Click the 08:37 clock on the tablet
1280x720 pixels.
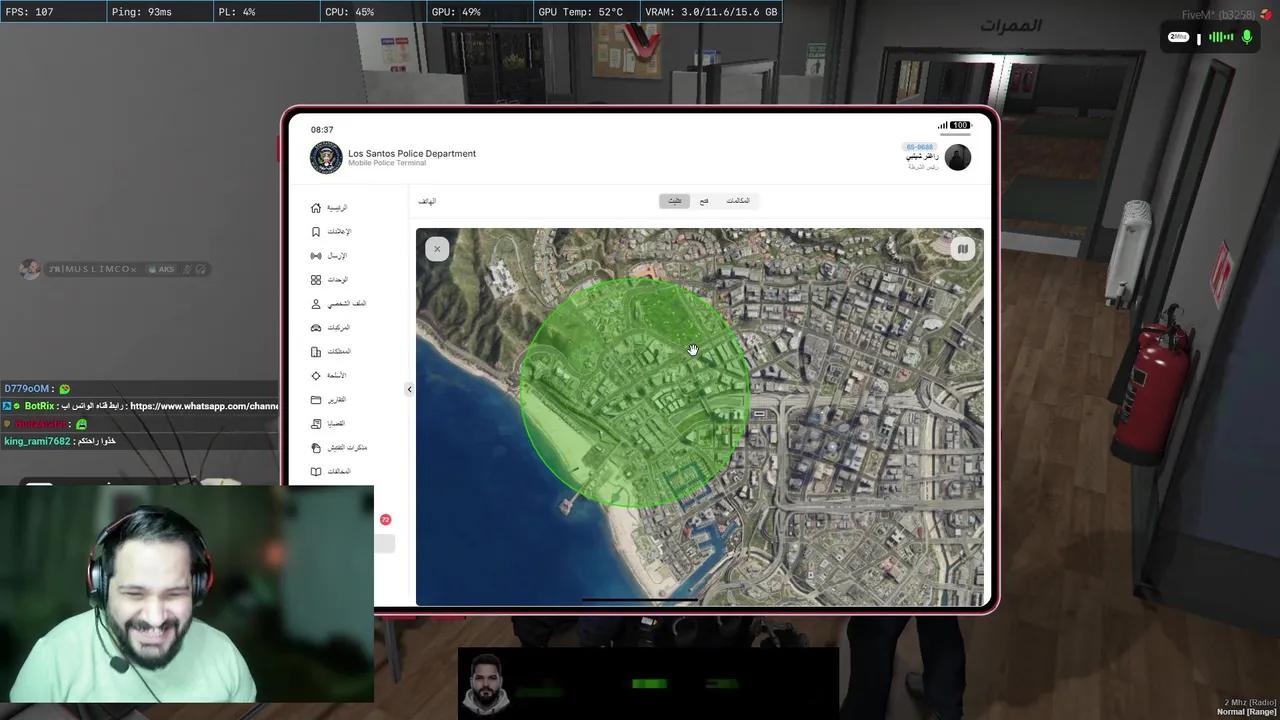[x=322, y=130]
